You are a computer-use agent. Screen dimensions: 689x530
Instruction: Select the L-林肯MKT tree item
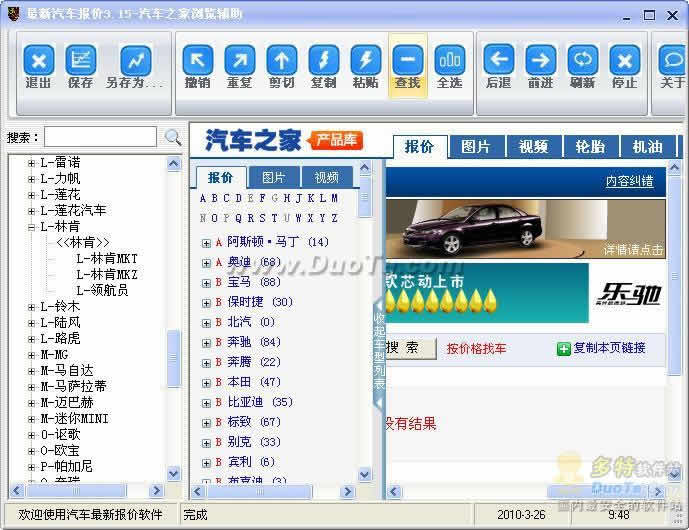pyautogui.click(x=107, y=258)
